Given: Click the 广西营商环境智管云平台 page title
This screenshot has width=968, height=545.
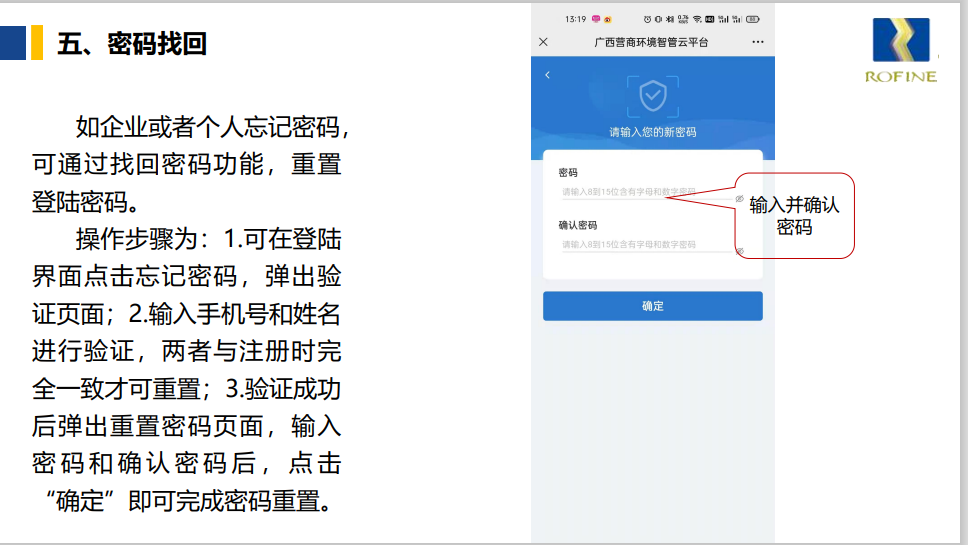Looking at the screenshot, I should point(650,42).
